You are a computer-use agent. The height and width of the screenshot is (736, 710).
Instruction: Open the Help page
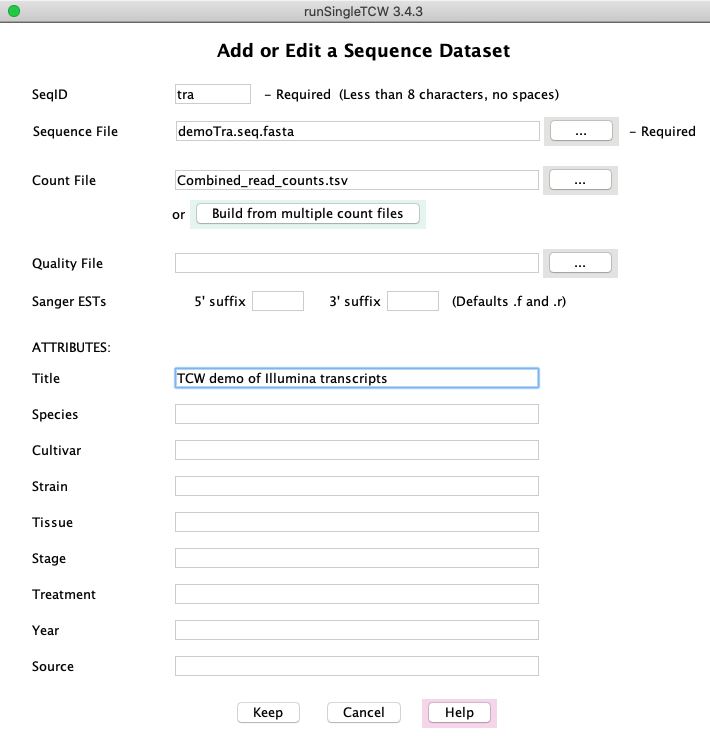point(459,712)
